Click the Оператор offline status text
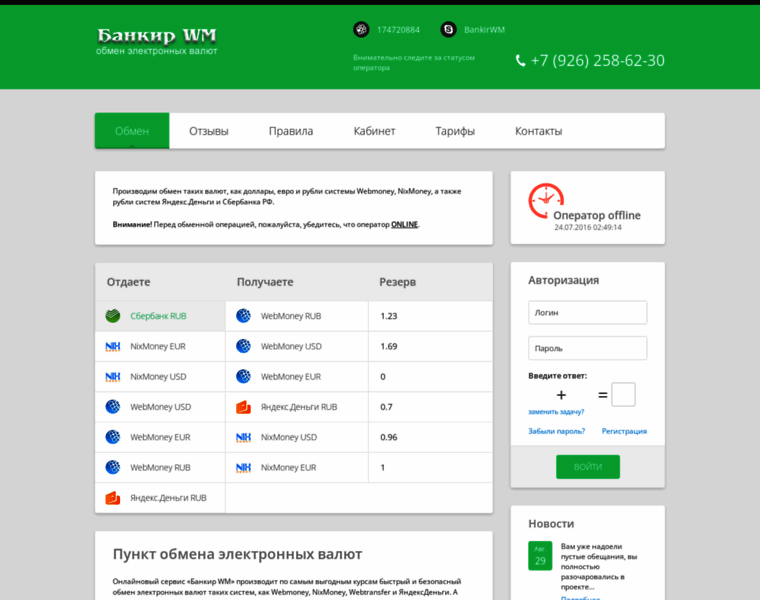The width and height of the screenshot is (760, 600). pyautogui.click(x=597, y=215)
